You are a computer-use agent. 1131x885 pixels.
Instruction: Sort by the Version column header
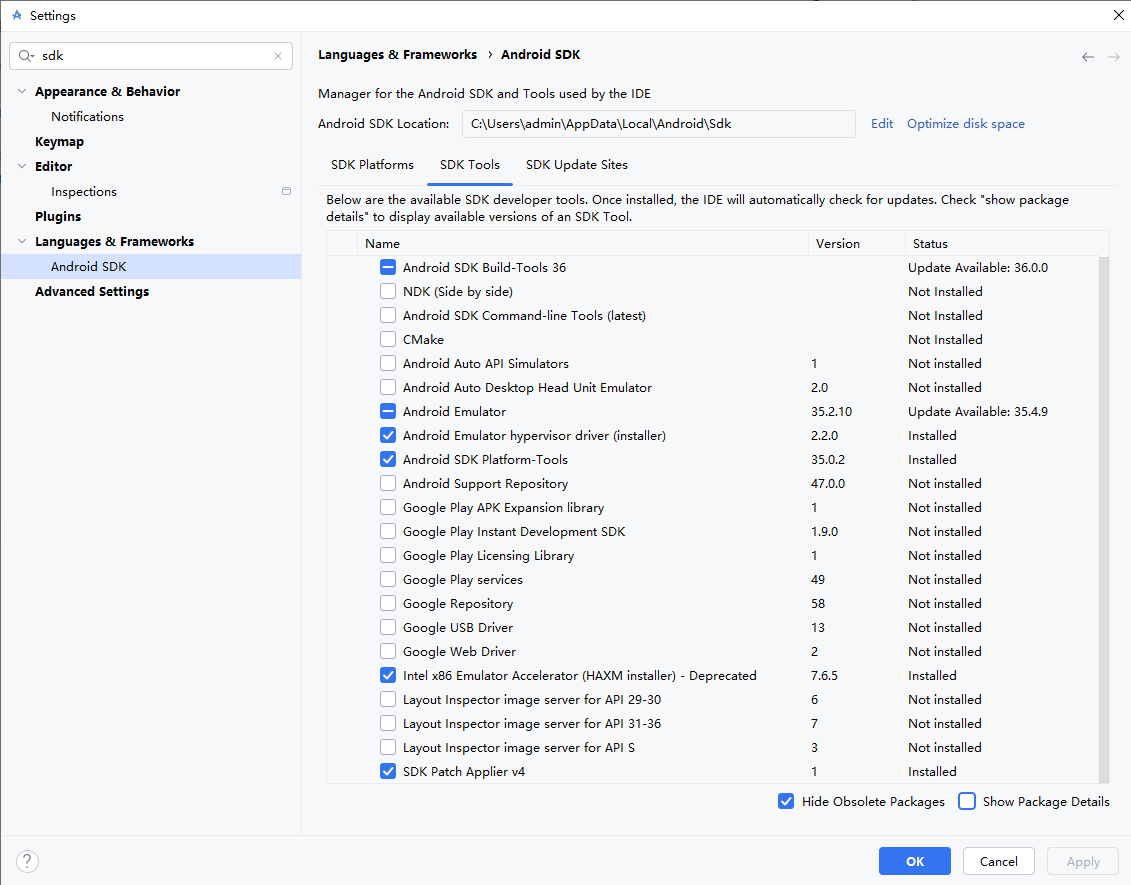(856, 244)
